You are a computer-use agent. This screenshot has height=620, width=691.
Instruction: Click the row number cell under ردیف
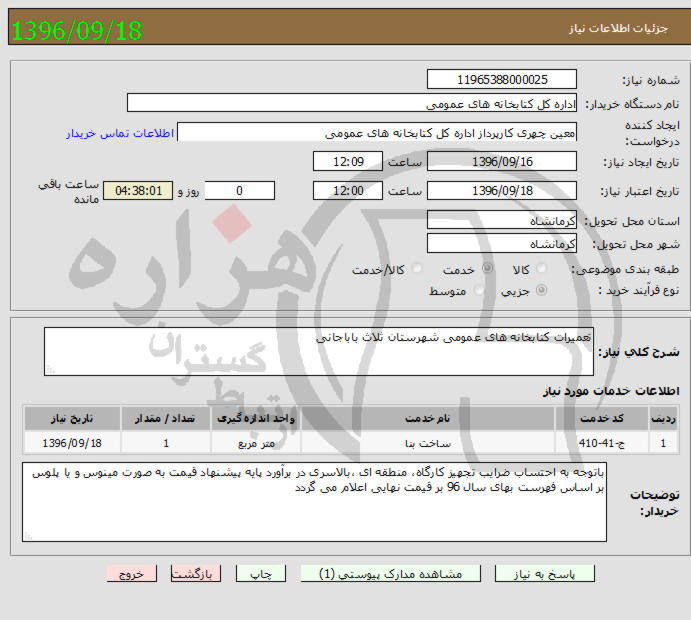coord(663,443)
